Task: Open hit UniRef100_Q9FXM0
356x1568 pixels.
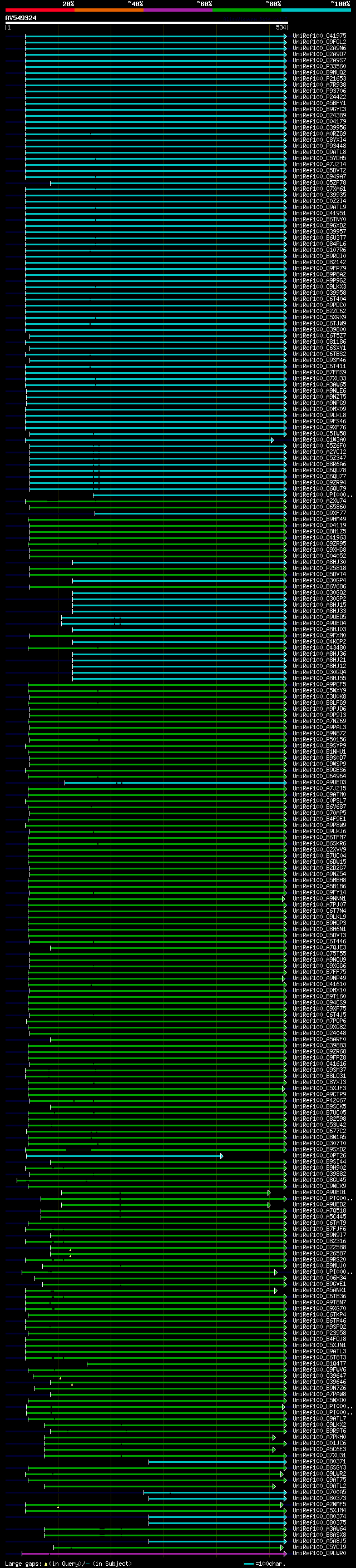Action: (319, 635)
